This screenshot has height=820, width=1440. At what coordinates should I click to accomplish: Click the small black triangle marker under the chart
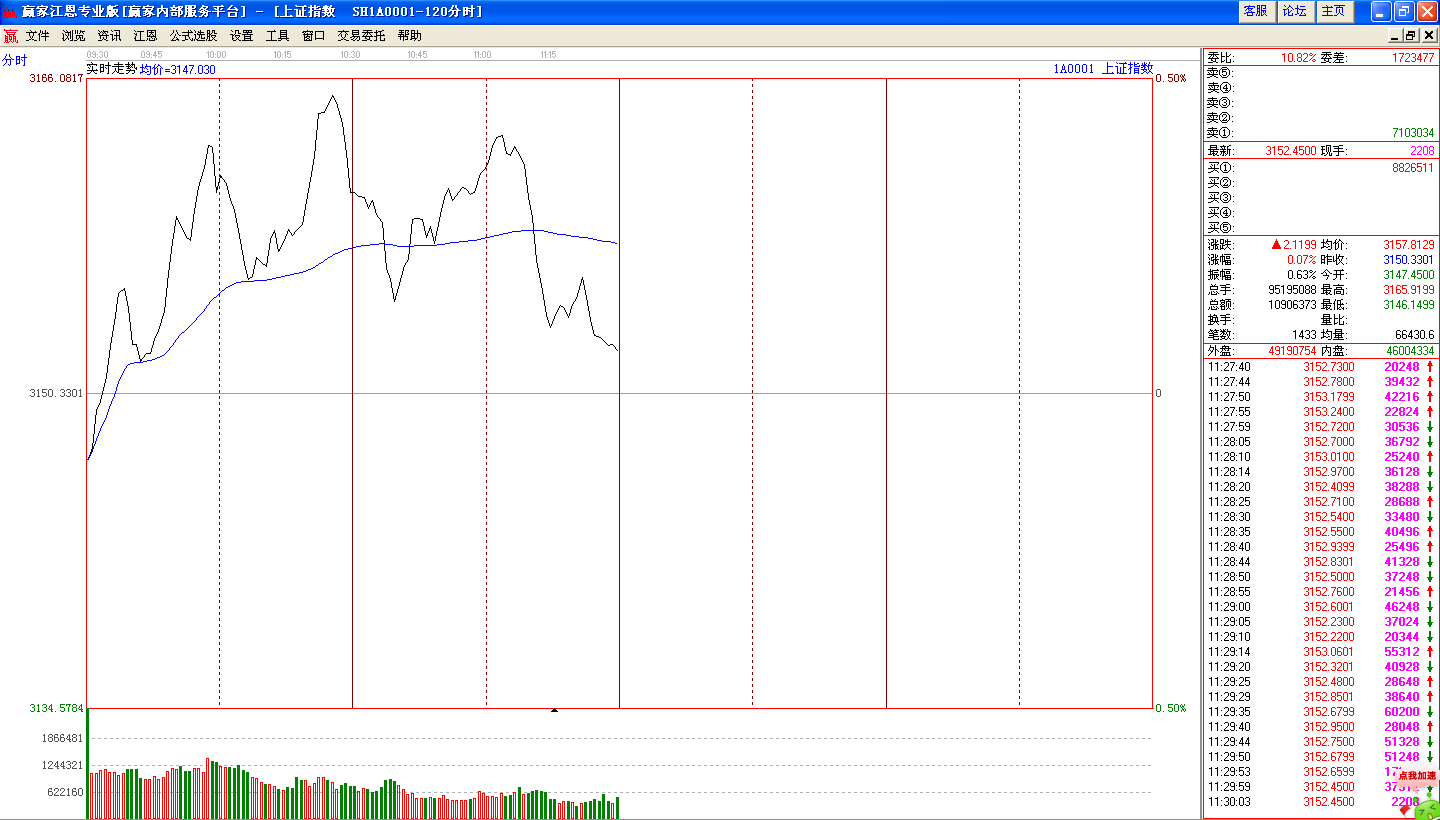pyautogui.click(x=554, y=710)
